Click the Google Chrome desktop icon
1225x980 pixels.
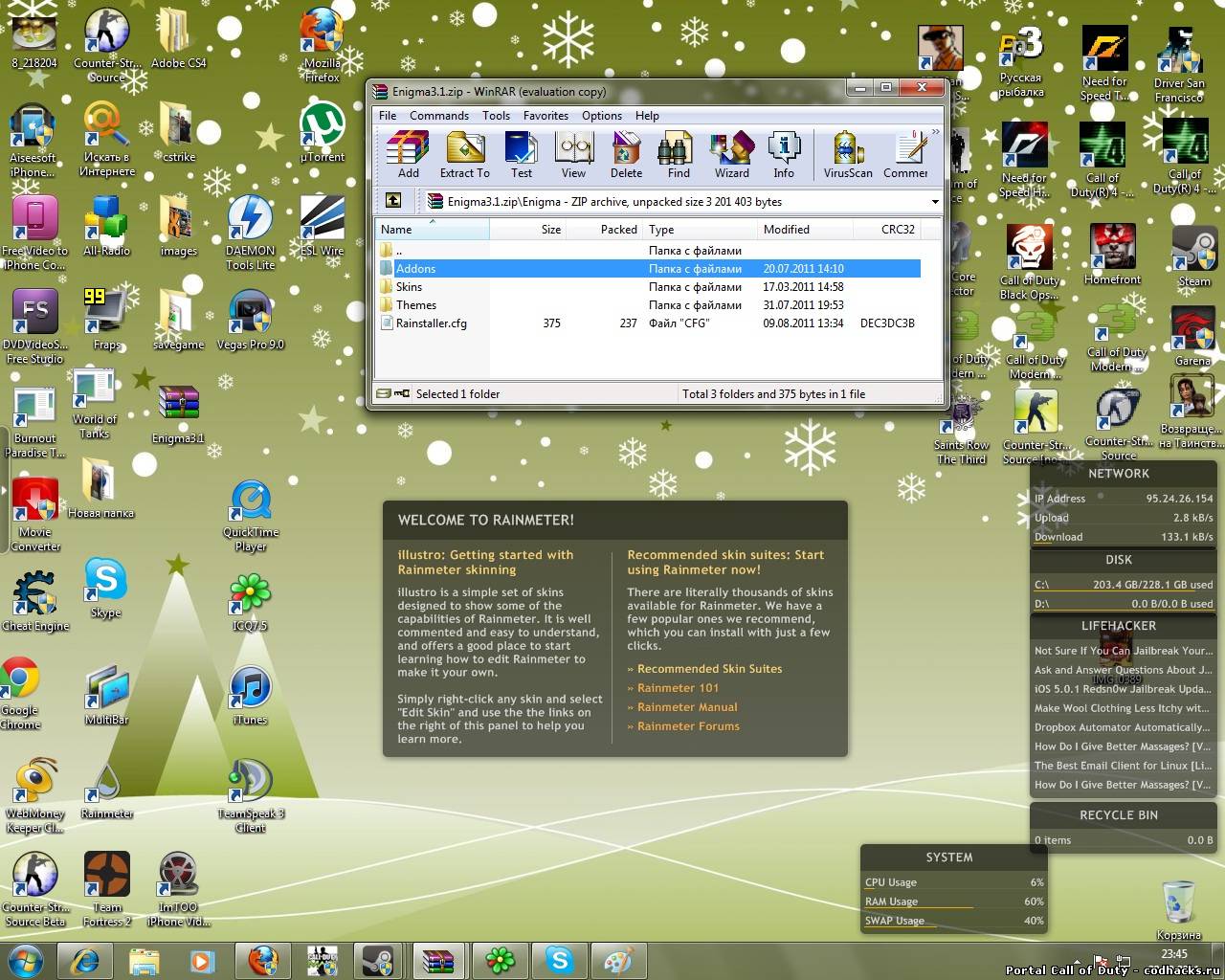click(x=20, y=694)
